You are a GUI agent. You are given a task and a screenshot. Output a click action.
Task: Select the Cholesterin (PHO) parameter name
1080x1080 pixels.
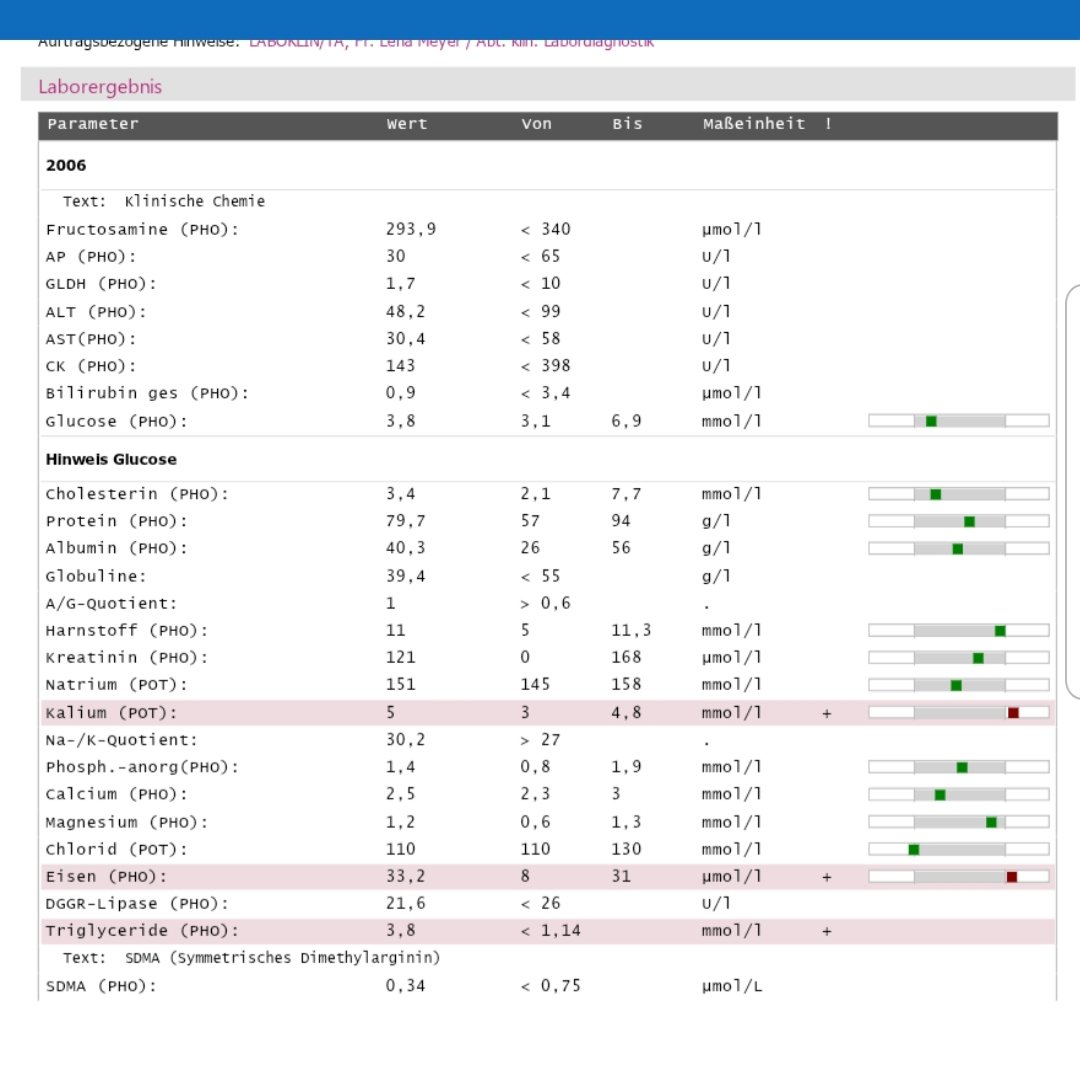click(x=136, y=494)
